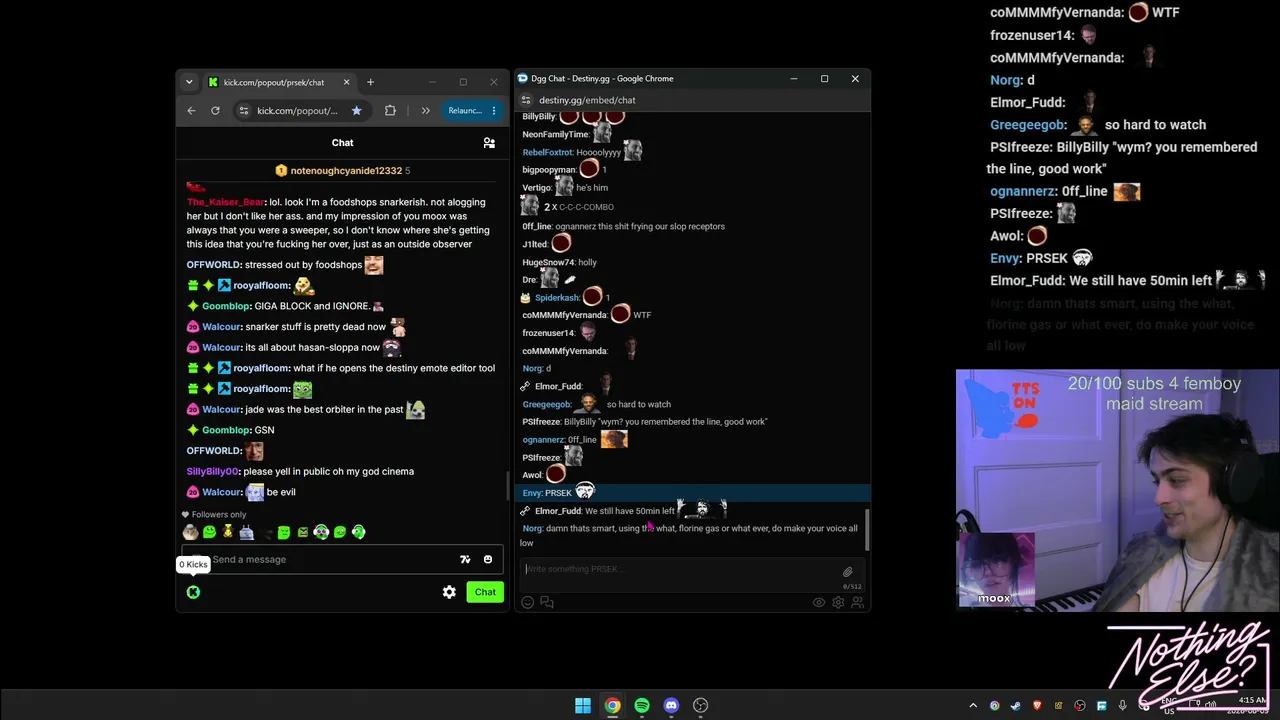Click username RebelFoxtrot in Dgg chat
Screen dimensions: 1280x720
pos(547,152)
